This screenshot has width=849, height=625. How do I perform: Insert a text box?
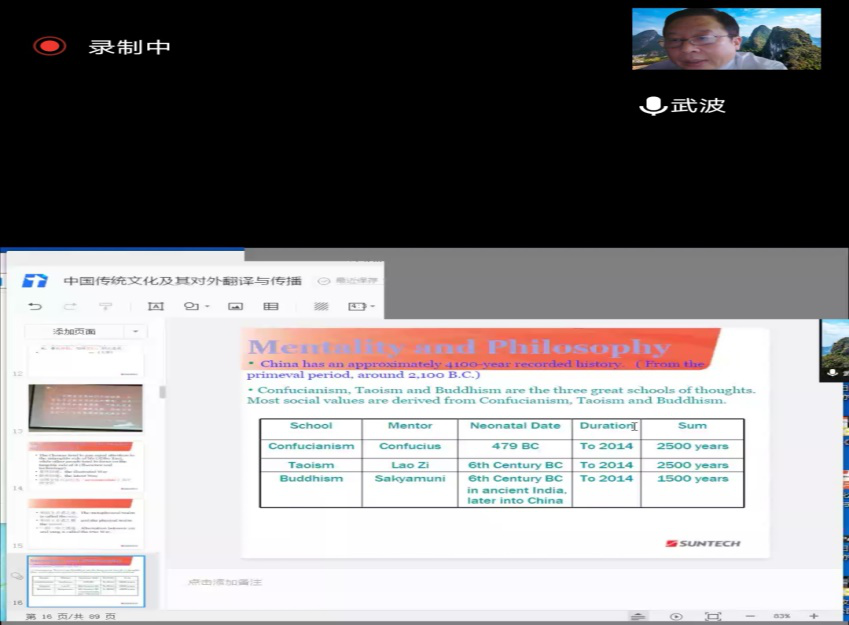click(156, 306)
